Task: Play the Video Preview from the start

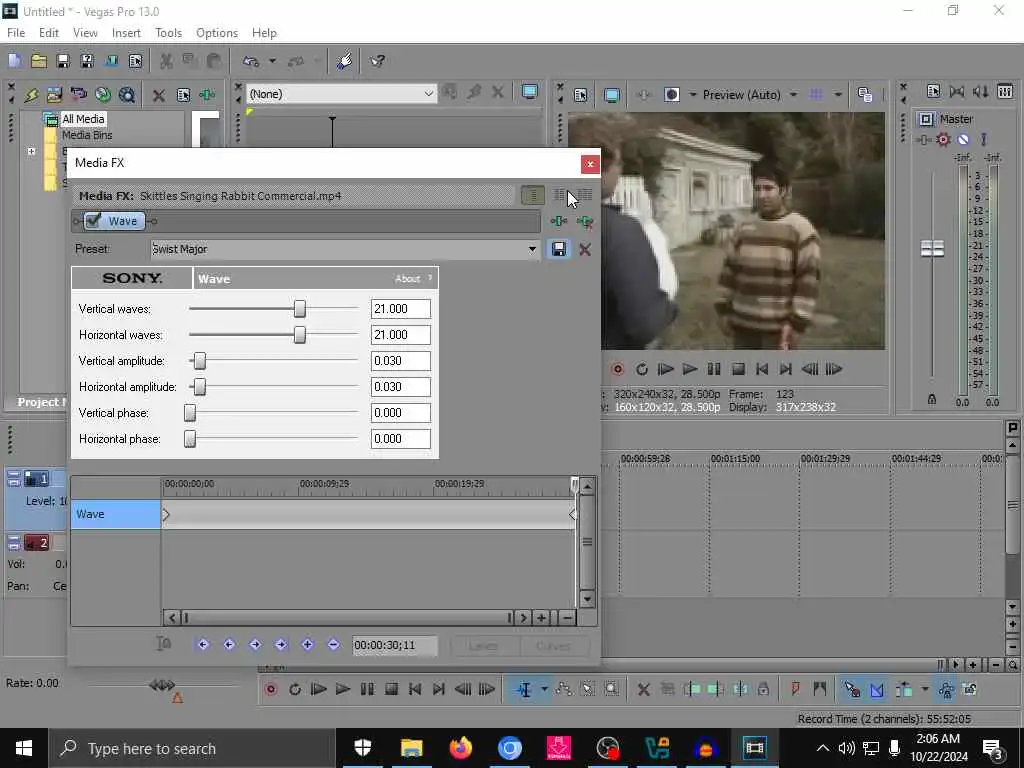Action: (665, 369)
